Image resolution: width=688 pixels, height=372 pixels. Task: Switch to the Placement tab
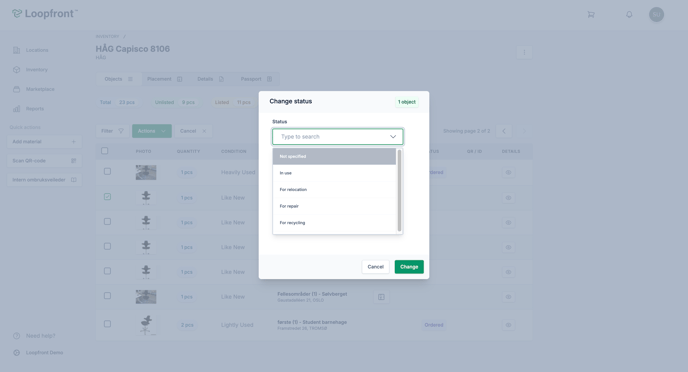(x=164, y=79)
